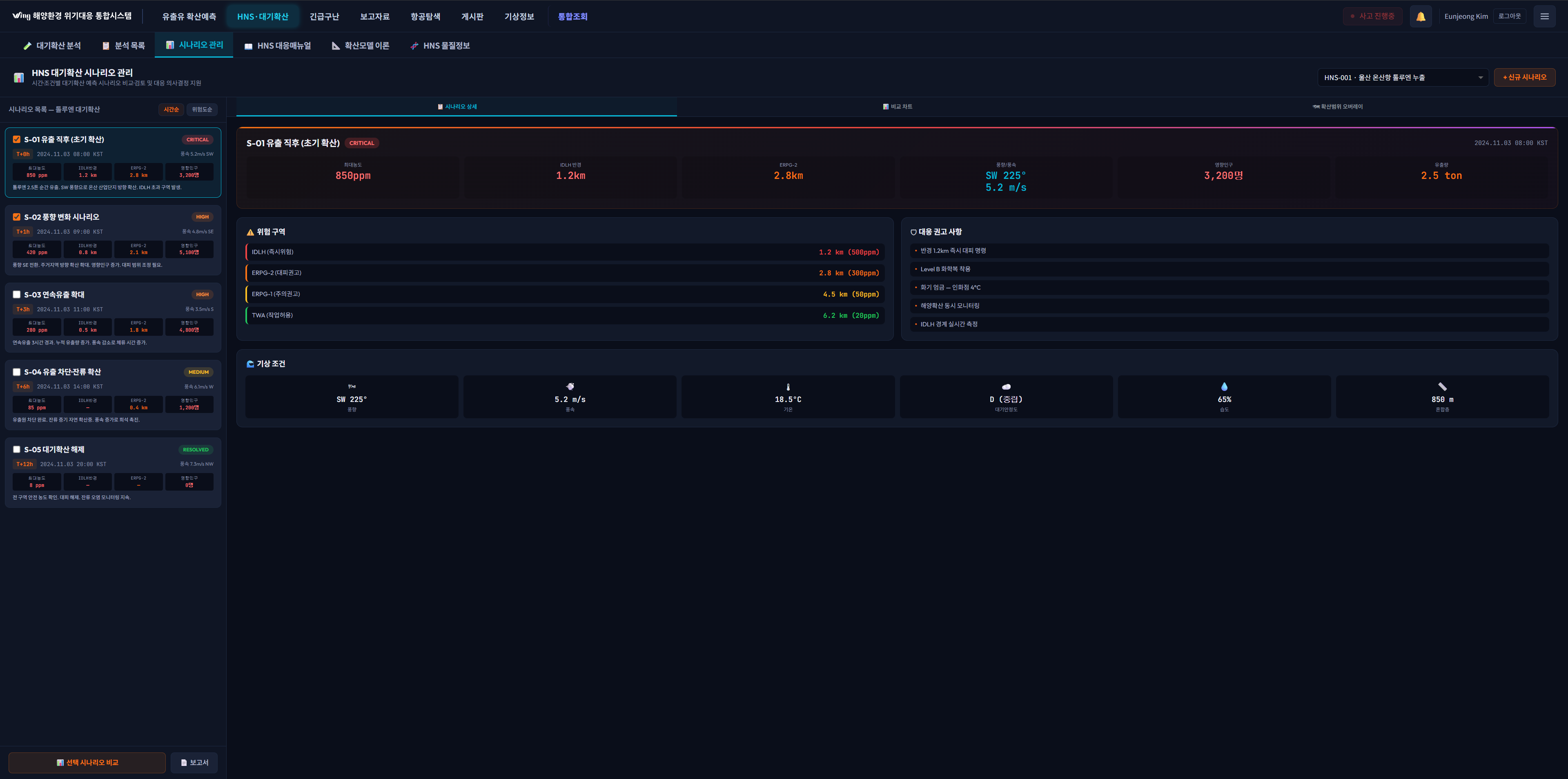Open the HNS-001 울산 온산항 incident dropdown
Image resolution: width=1568 pixels, height=779 pixels.
click(x=1403, y=77)
